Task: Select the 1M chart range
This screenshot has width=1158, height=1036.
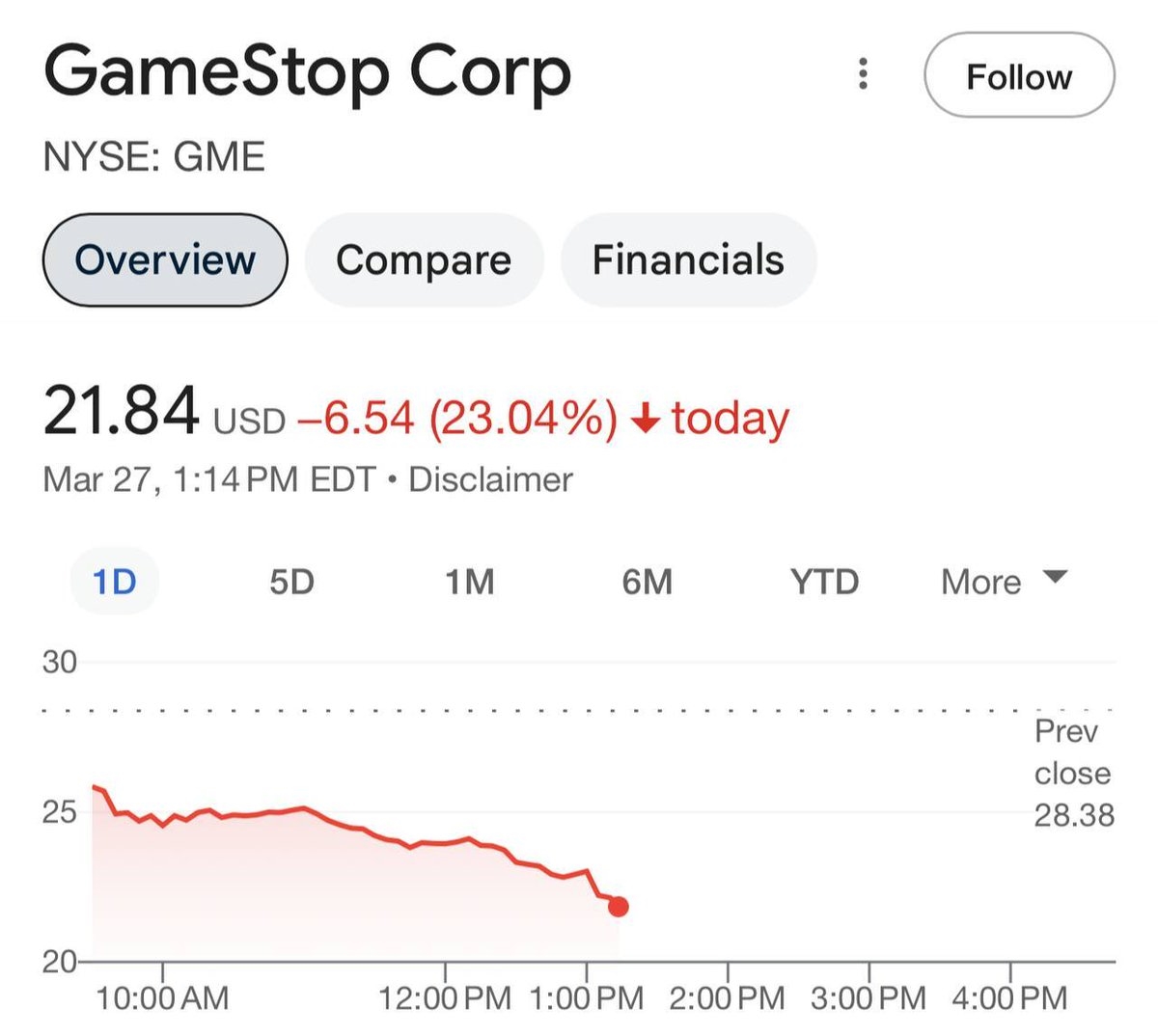Action: click(470, 582)
